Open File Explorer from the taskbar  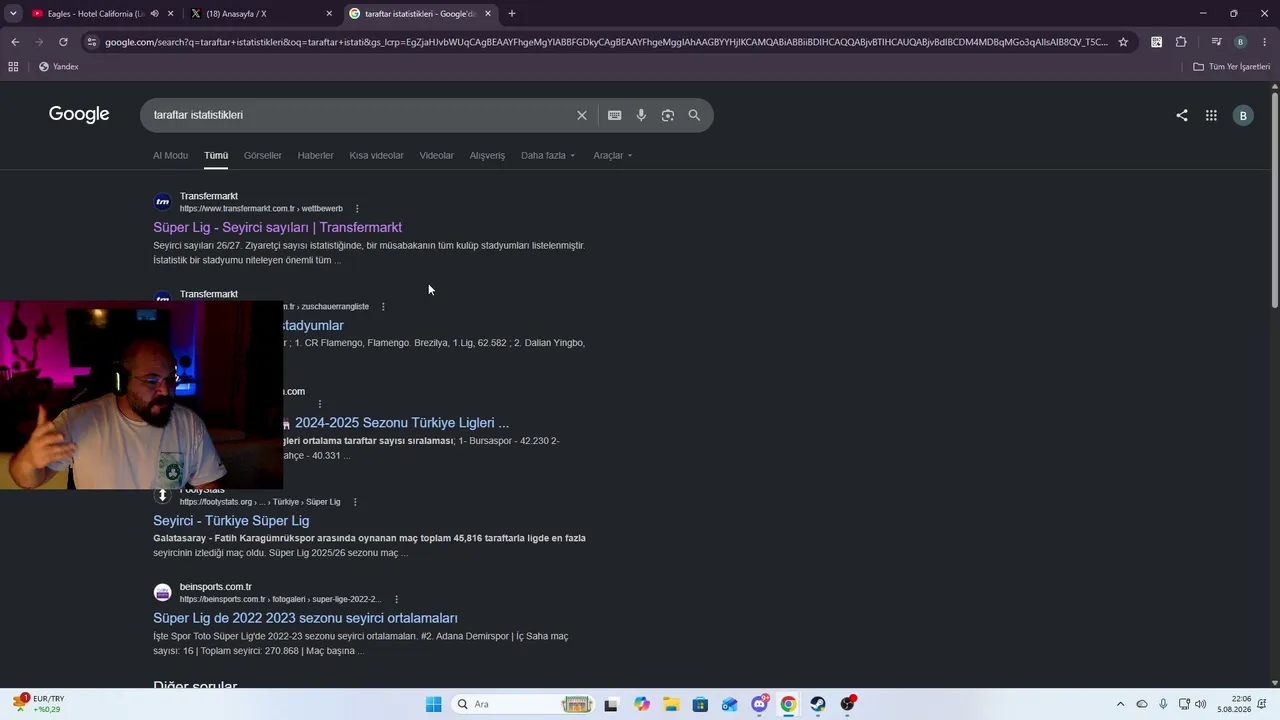tap(671, 704)
